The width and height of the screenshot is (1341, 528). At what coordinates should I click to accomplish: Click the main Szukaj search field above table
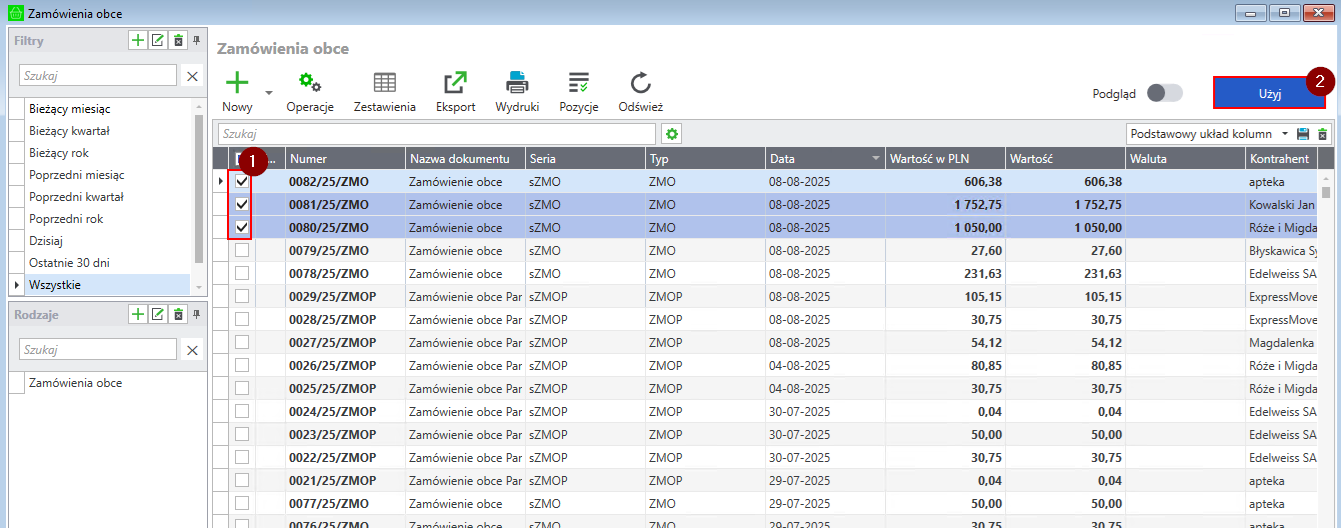point(436,134)
